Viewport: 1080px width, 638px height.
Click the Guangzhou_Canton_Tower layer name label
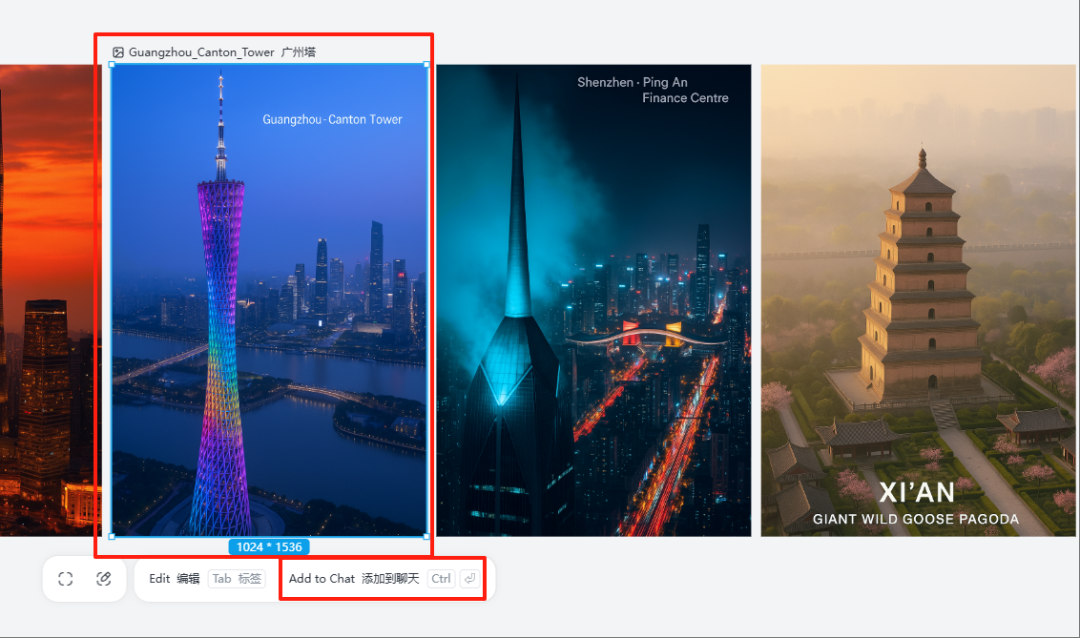(x=201, y=52)
